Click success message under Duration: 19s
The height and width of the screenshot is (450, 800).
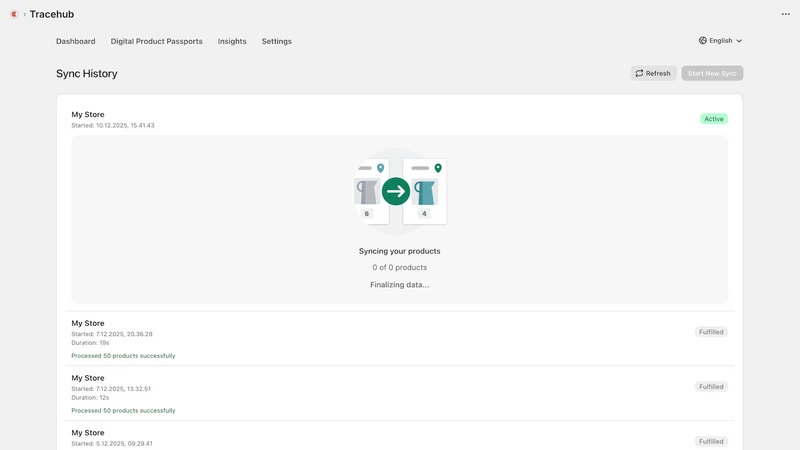coord(123,356)
